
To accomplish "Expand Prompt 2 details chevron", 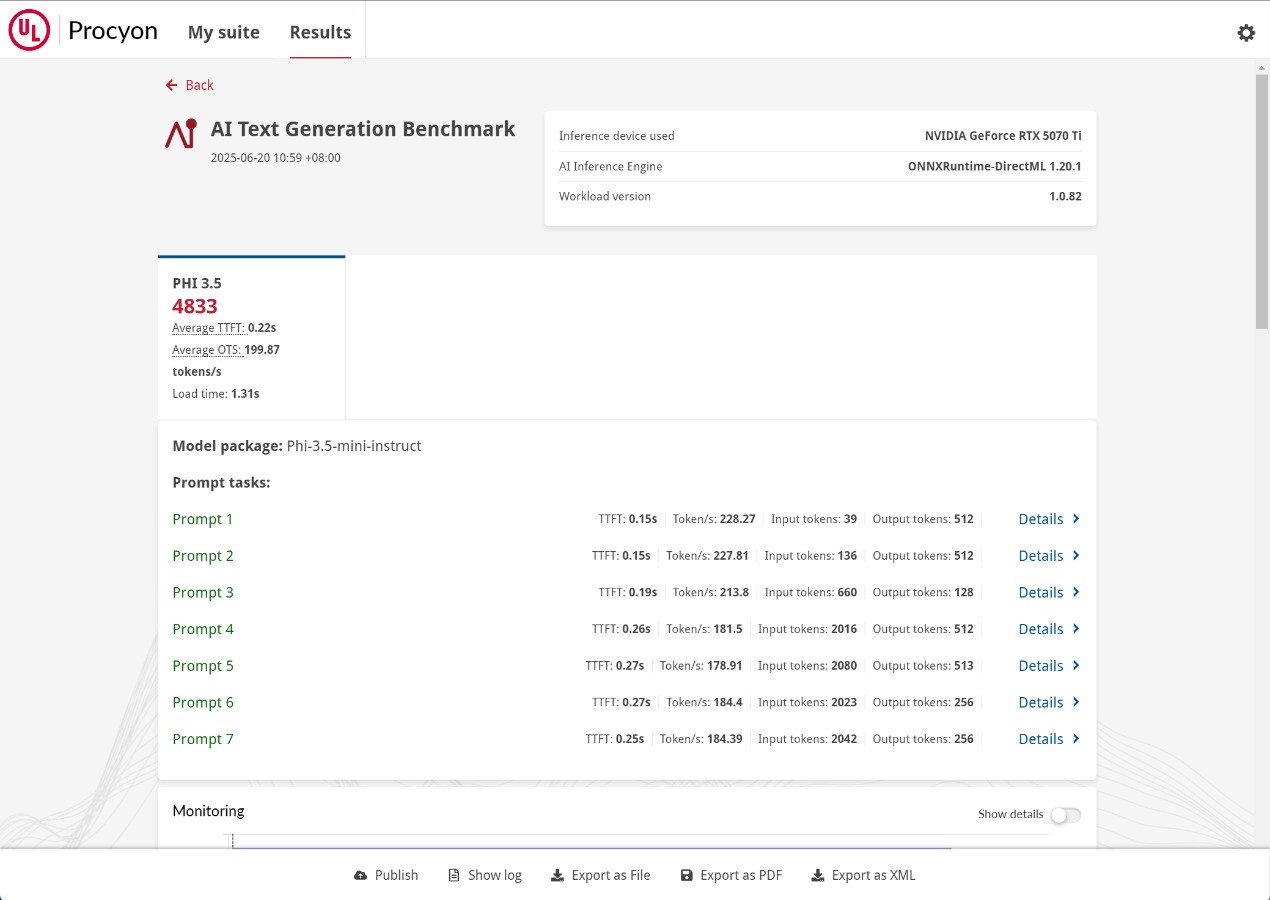I will pos(1076,555).
